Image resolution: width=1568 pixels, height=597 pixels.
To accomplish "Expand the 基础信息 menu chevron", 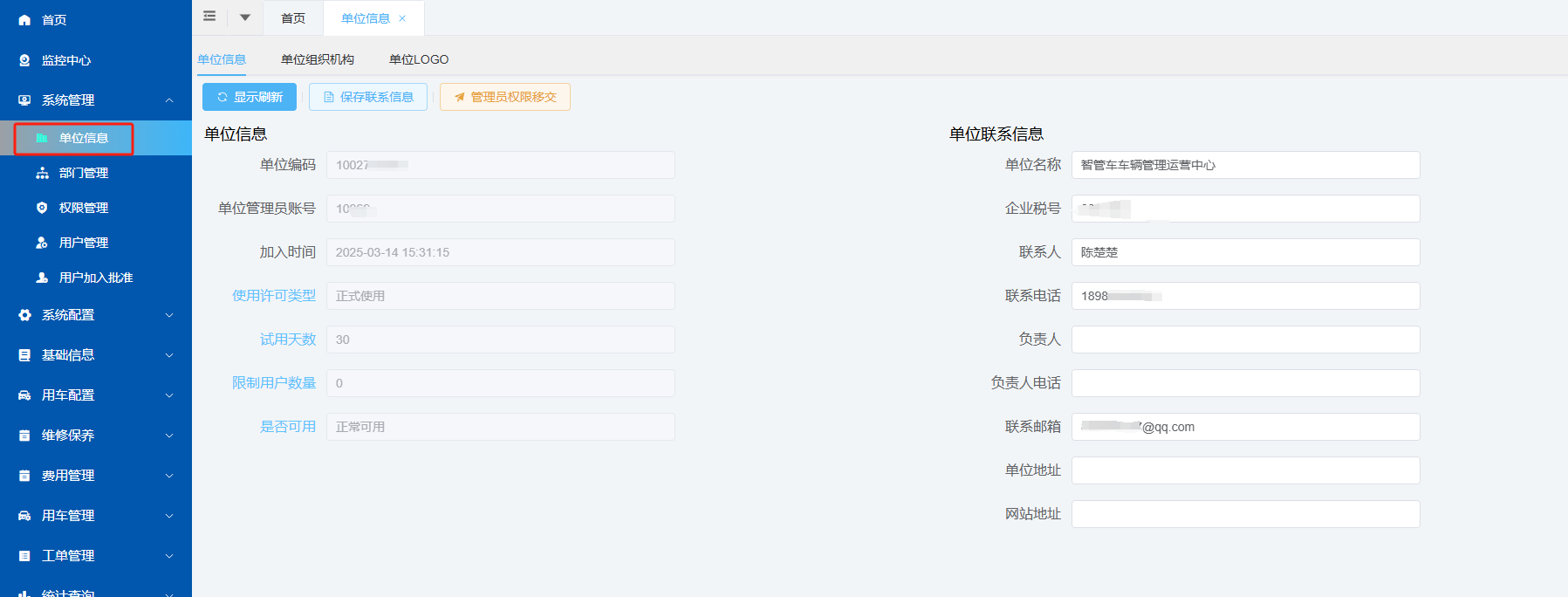I will 169,355.
